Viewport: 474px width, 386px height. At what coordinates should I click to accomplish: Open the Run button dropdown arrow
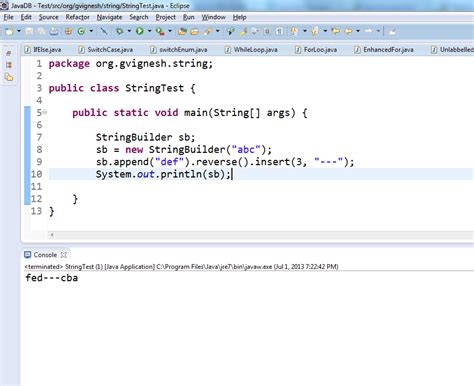tap(149, 31)
